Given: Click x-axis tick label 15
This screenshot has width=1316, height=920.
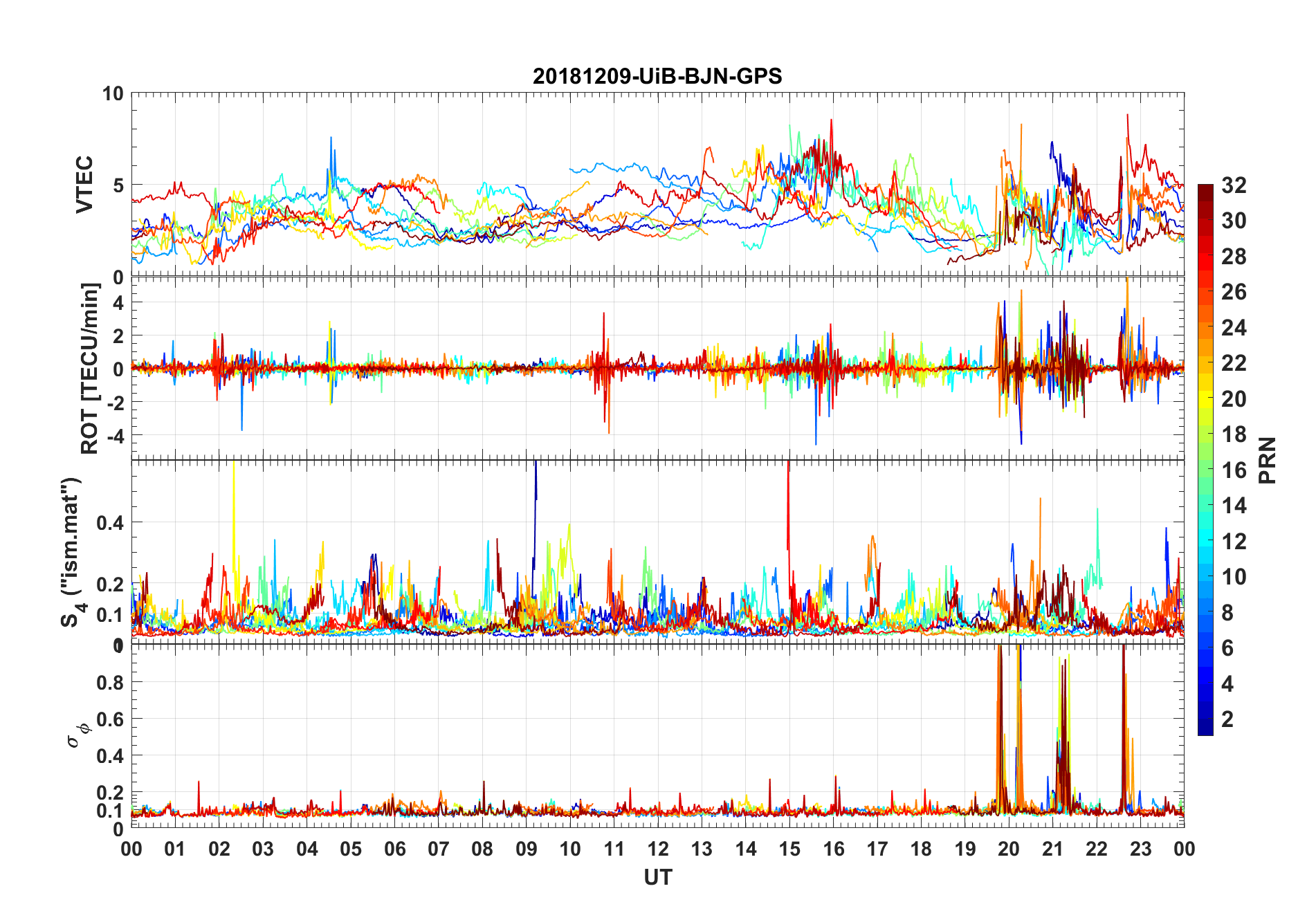Looking at the screenshot, I should pyautogui.click(x=789, y=849).
